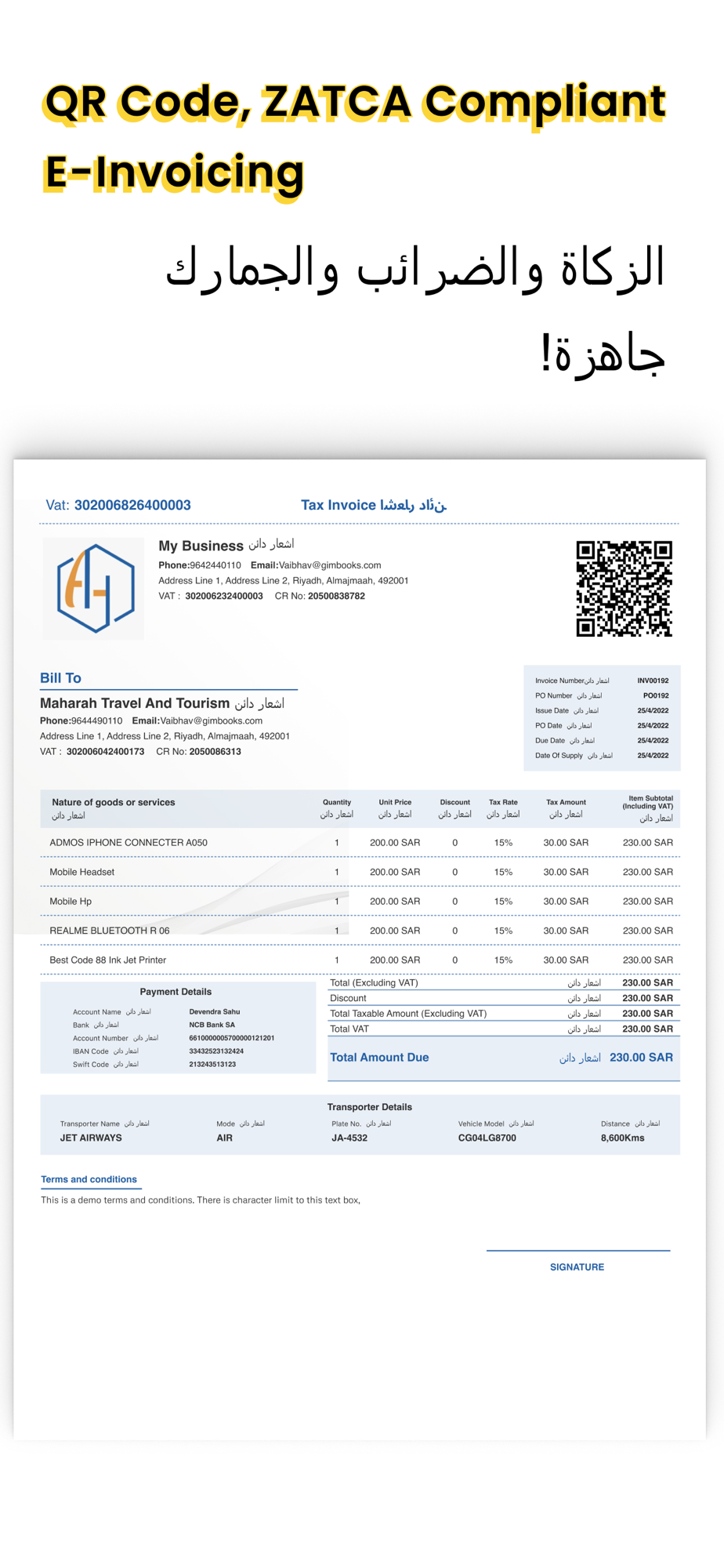
Task: Click the 'Unit Price' column header
Action: click(395, 802)
